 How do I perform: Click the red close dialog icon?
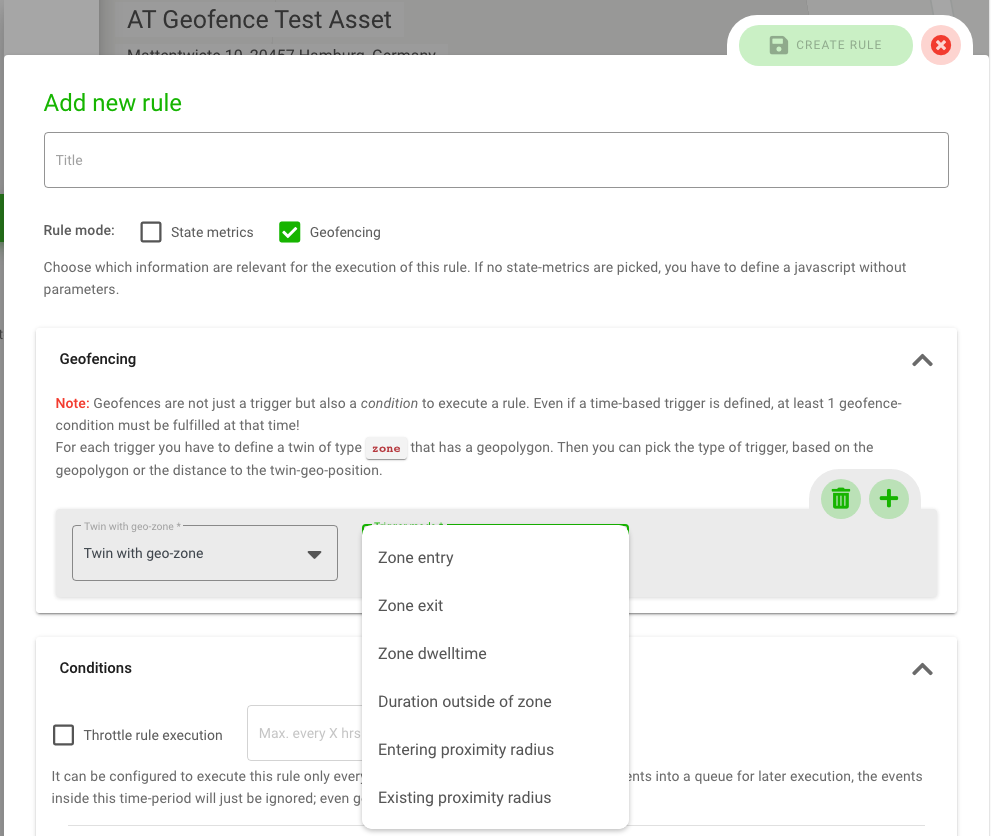pos(940,45)
